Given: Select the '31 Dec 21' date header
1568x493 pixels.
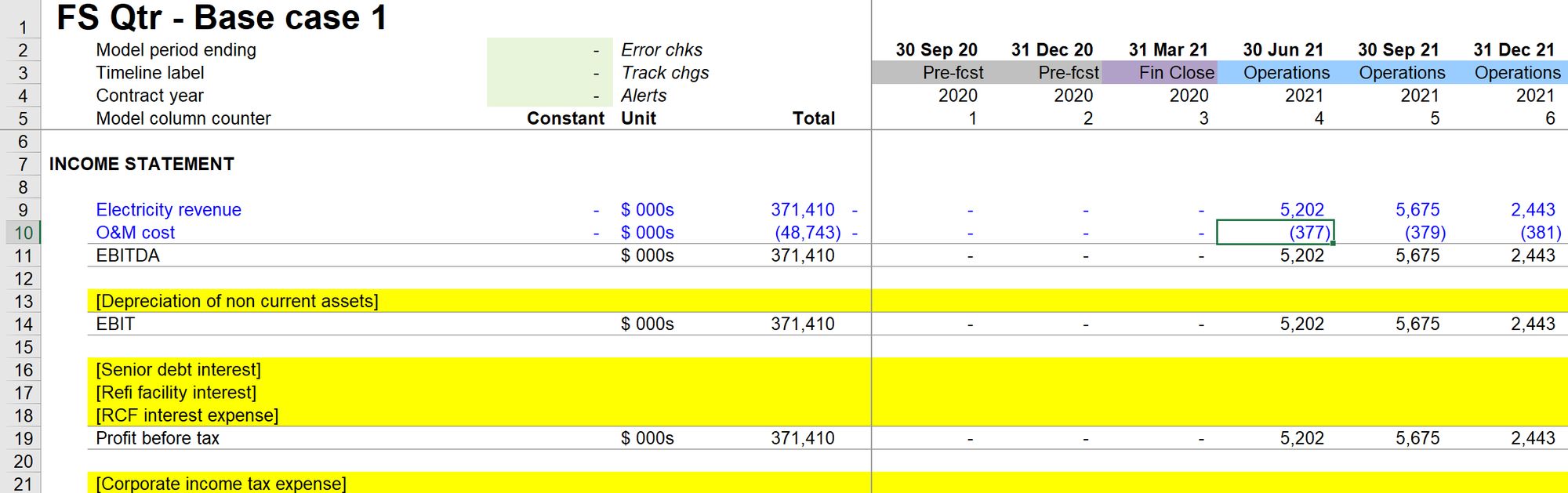Looking at the screenshot, I should pyautogui.click(x=1513, y=50).
